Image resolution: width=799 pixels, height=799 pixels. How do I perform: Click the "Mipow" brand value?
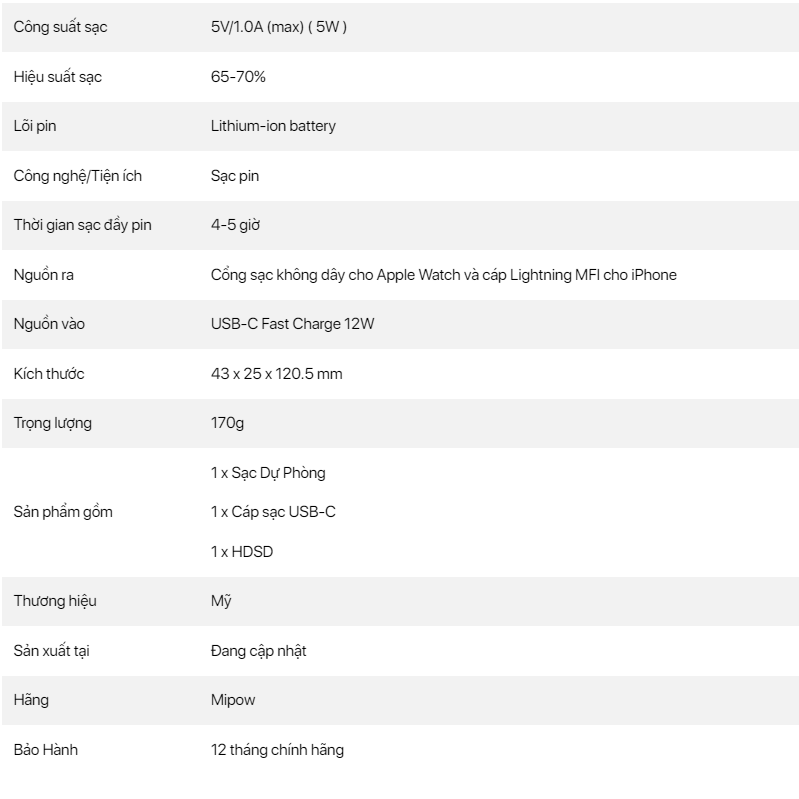(x=233, y=700)
